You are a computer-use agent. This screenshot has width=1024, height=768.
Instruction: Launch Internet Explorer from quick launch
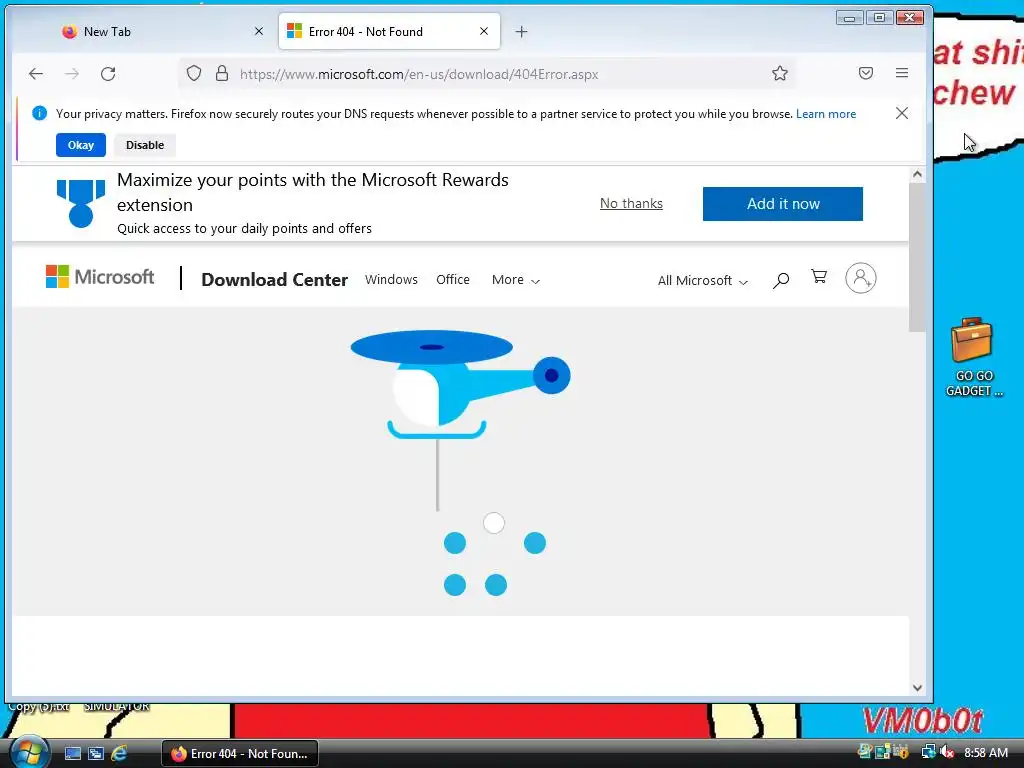coord(119,753)
